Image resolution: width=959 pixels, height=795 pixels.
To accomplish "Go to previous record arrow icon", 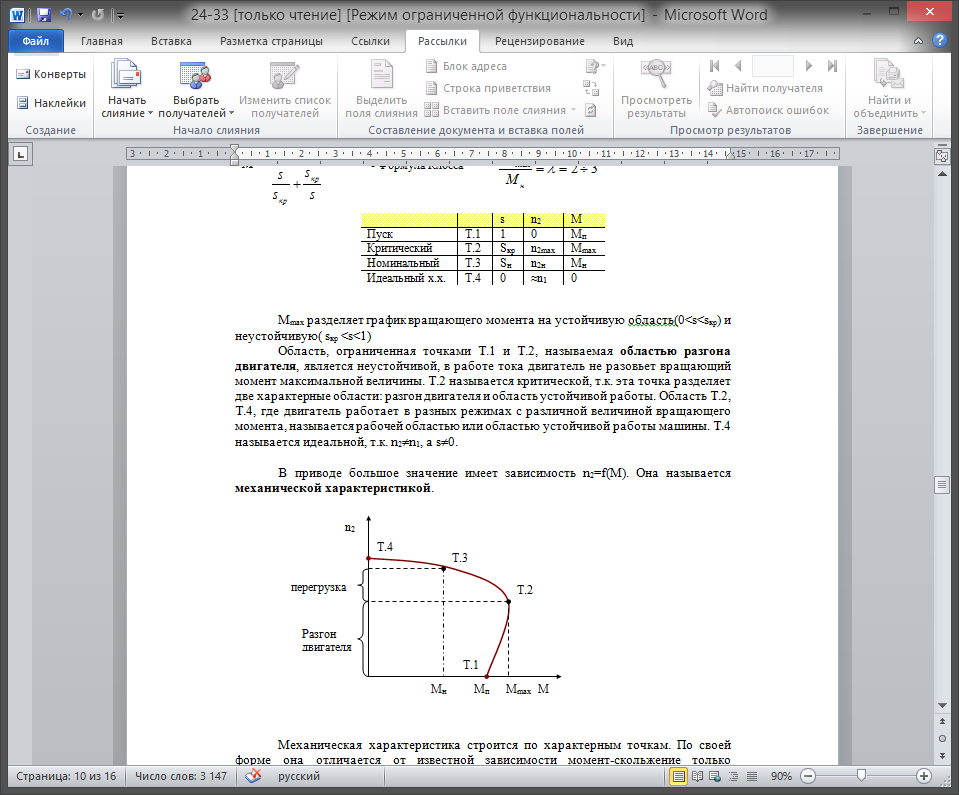I will coord(738,65).
